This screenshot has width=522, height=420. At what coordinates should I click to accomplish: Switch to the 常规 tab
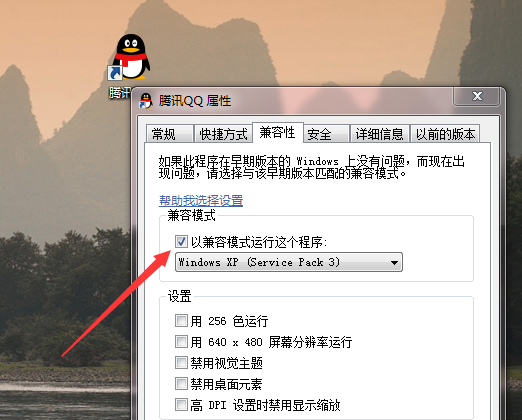(170, 134)
